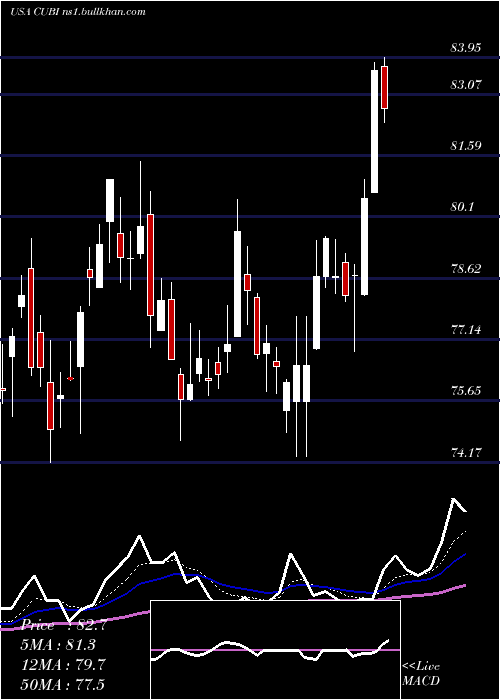Click the <<Live MACD label
500x700 pixels.
point(421,673)
